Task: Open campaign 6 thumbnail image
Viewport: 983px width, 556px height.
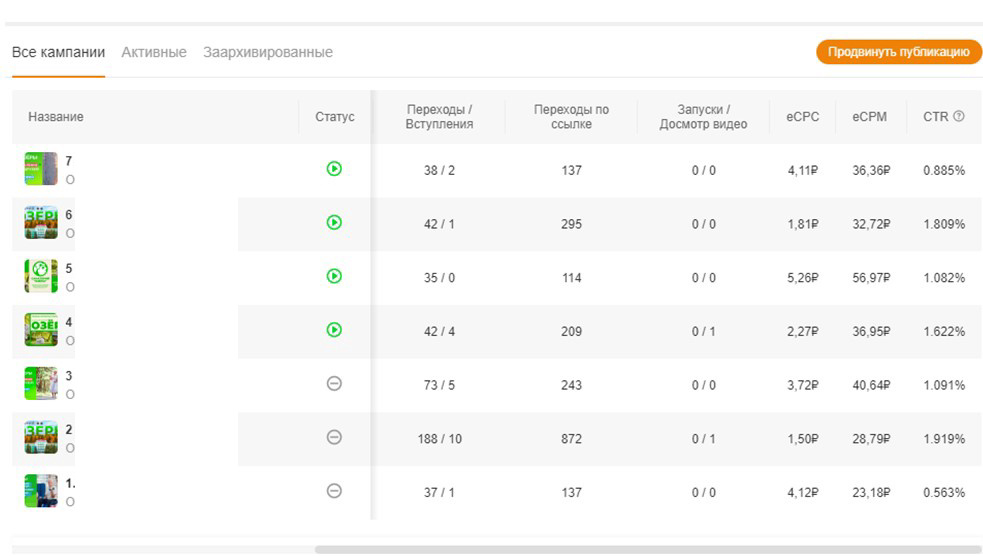Action: tap(41, 223)
